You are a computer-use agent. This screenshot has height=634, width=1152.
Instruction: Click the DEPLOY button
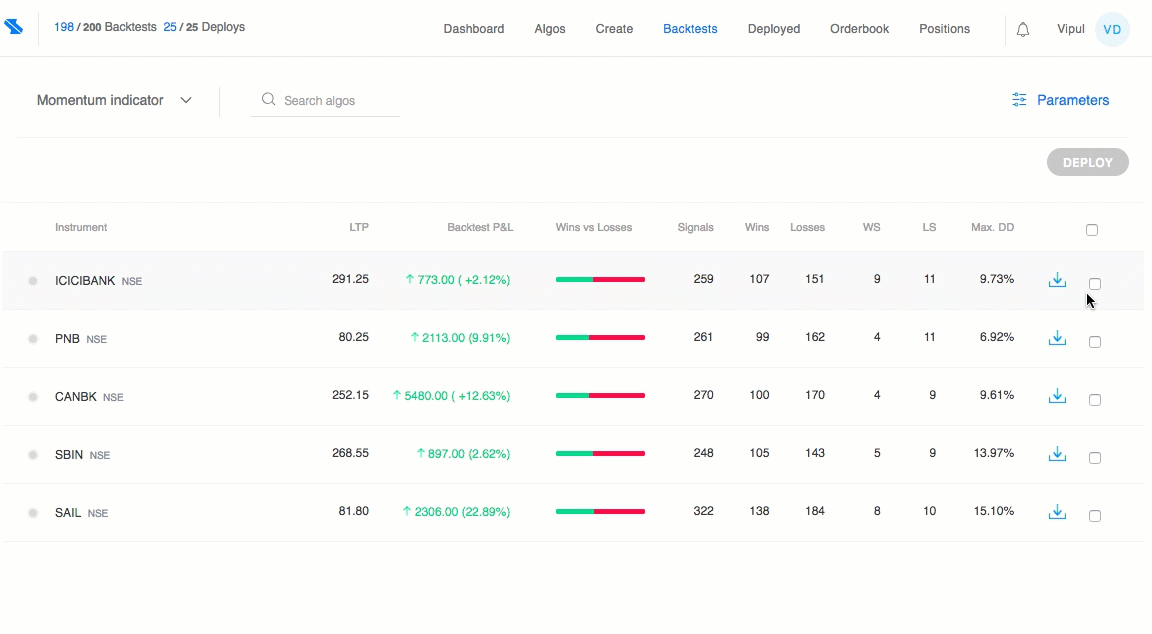pyautogui.click(x=1087, y=162)
